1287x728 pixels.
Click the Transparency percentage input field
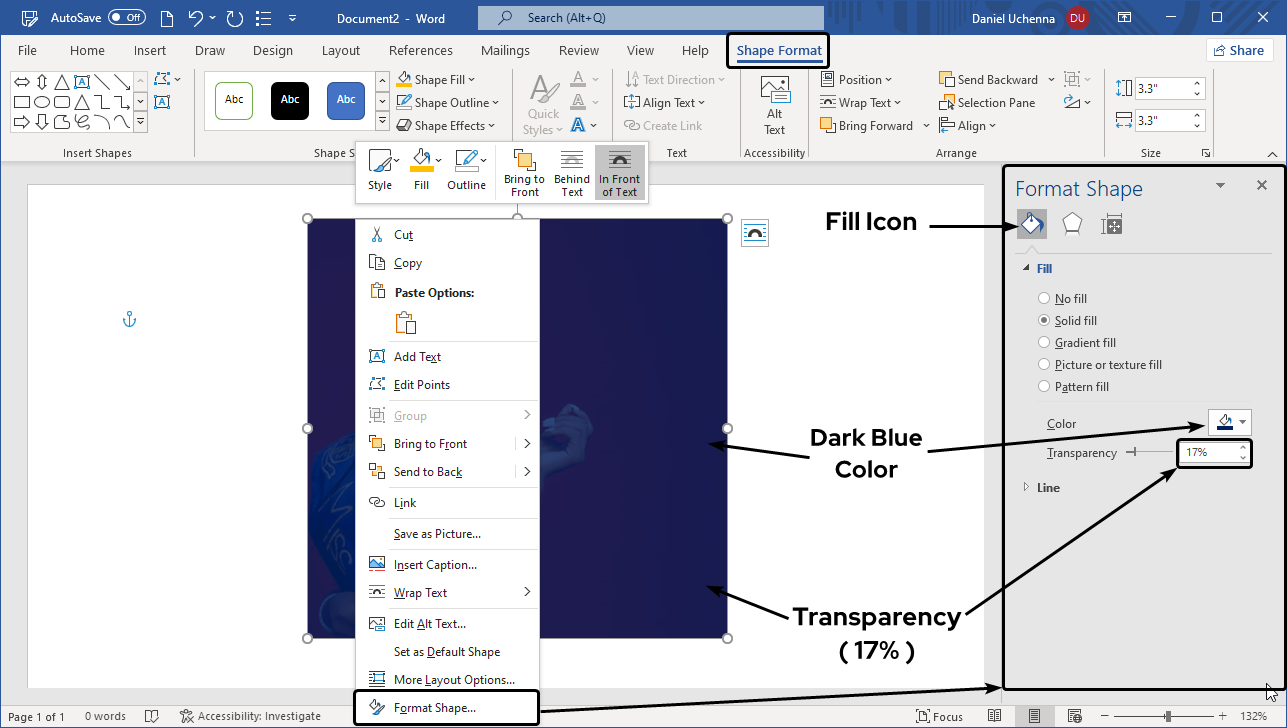coord(1207,453)
